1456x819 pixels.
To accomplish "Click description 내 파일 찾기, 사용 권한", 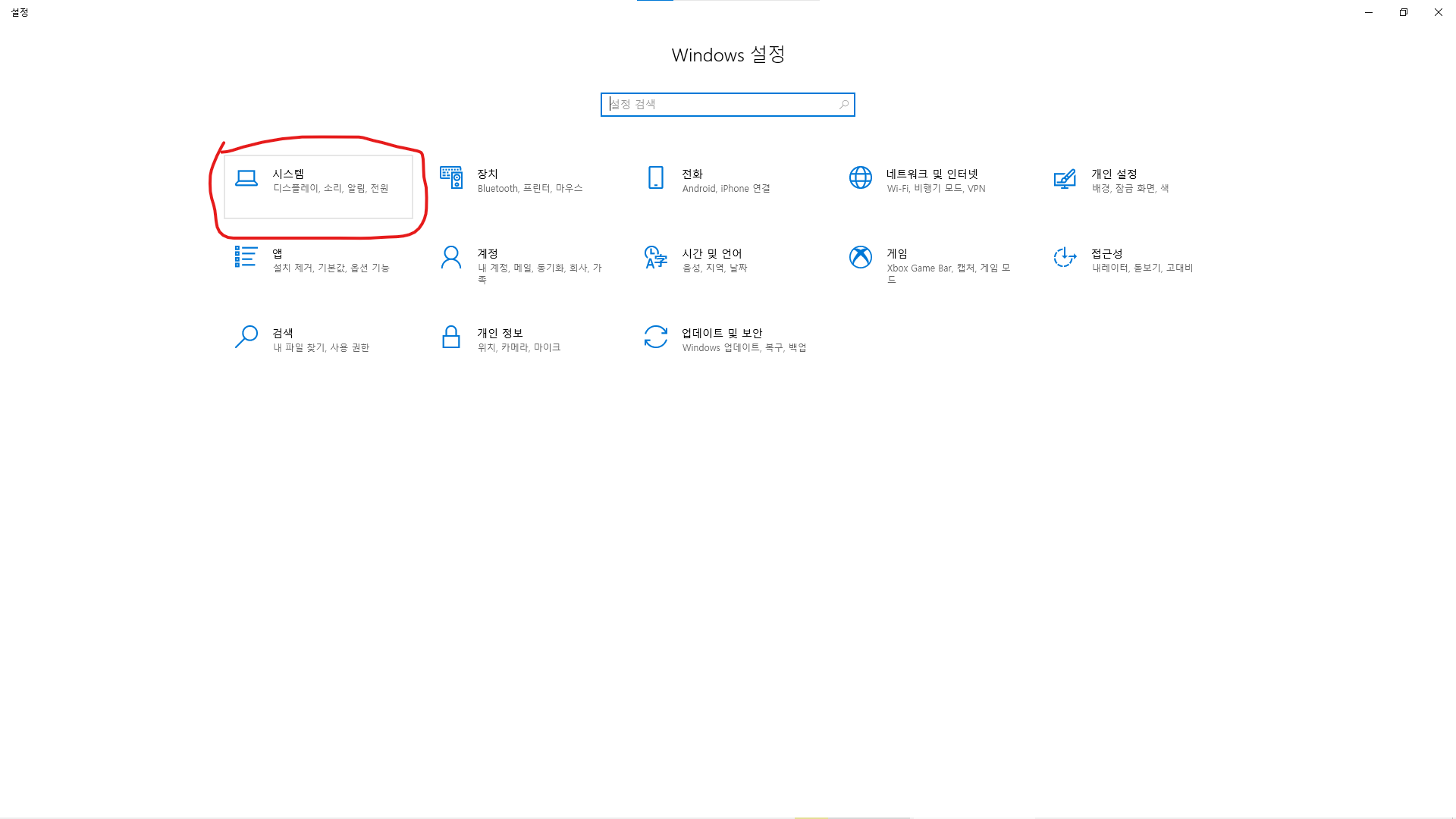I will coord(322,348).
